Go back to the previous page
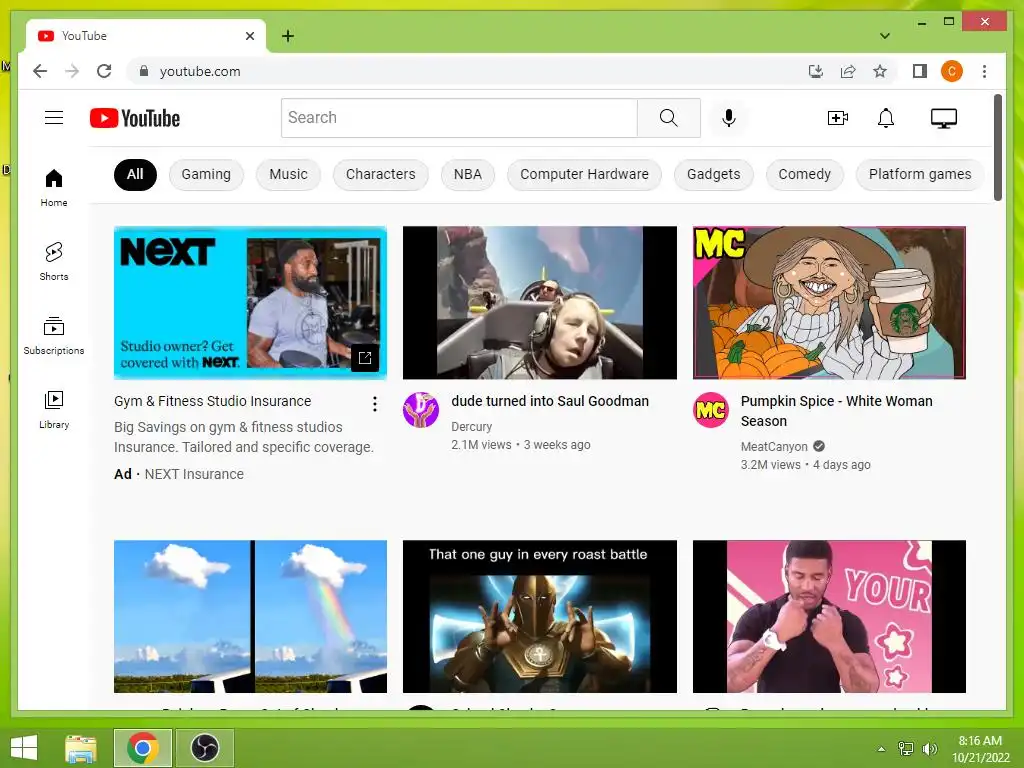This screenshot has width=1024, height=768. pyautogui.click(x=40, y=71)
